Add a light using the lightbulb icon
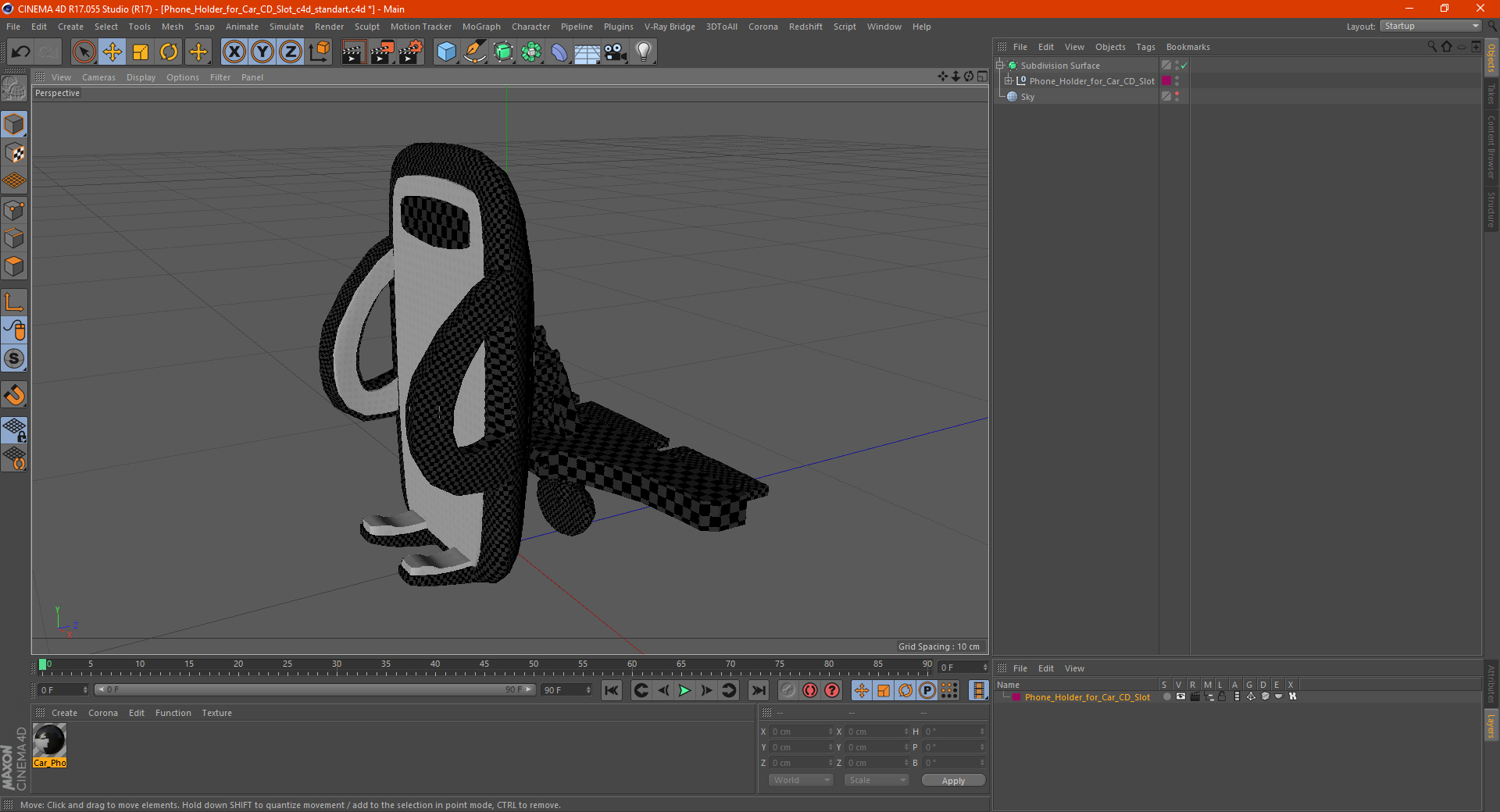The width and height of the screenshot is (1500, 812). (x=643, y=52)
